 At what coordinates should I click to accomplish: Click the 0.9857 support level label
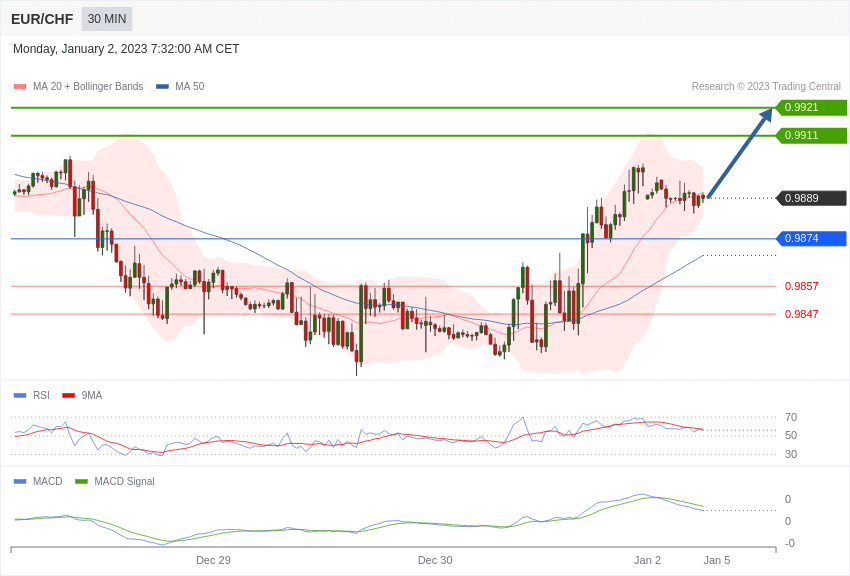pyautogui.click(x=801, y=286)
